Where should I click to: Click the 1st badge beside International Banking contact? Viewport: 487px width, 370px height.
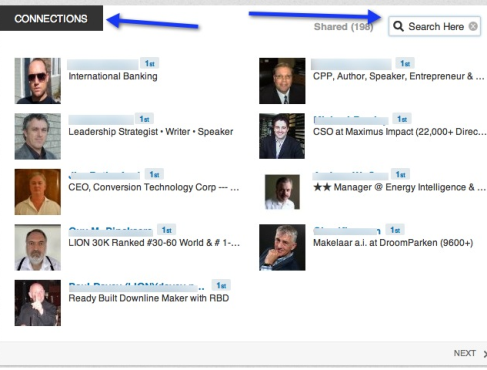(x=149, y=63)
